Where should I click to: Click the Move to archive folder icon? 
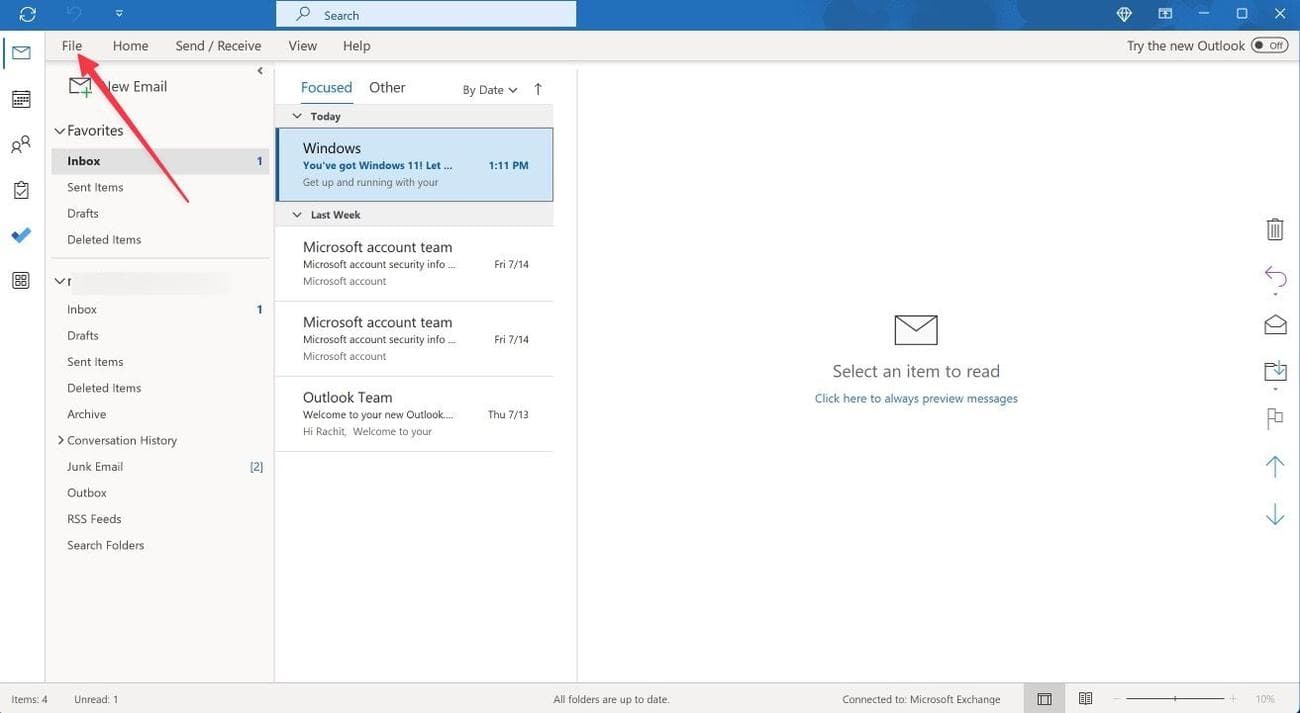(1275, 372)
